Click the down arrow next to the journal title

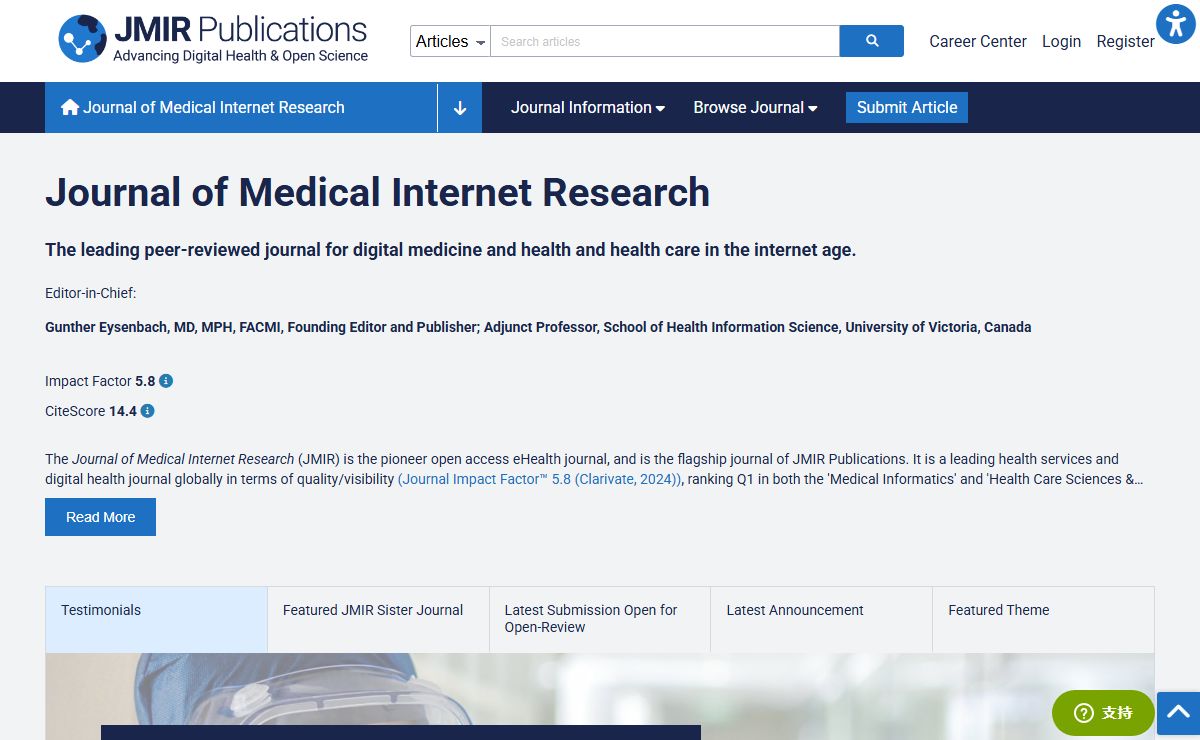pyautogui.click(x=460, y=108)
